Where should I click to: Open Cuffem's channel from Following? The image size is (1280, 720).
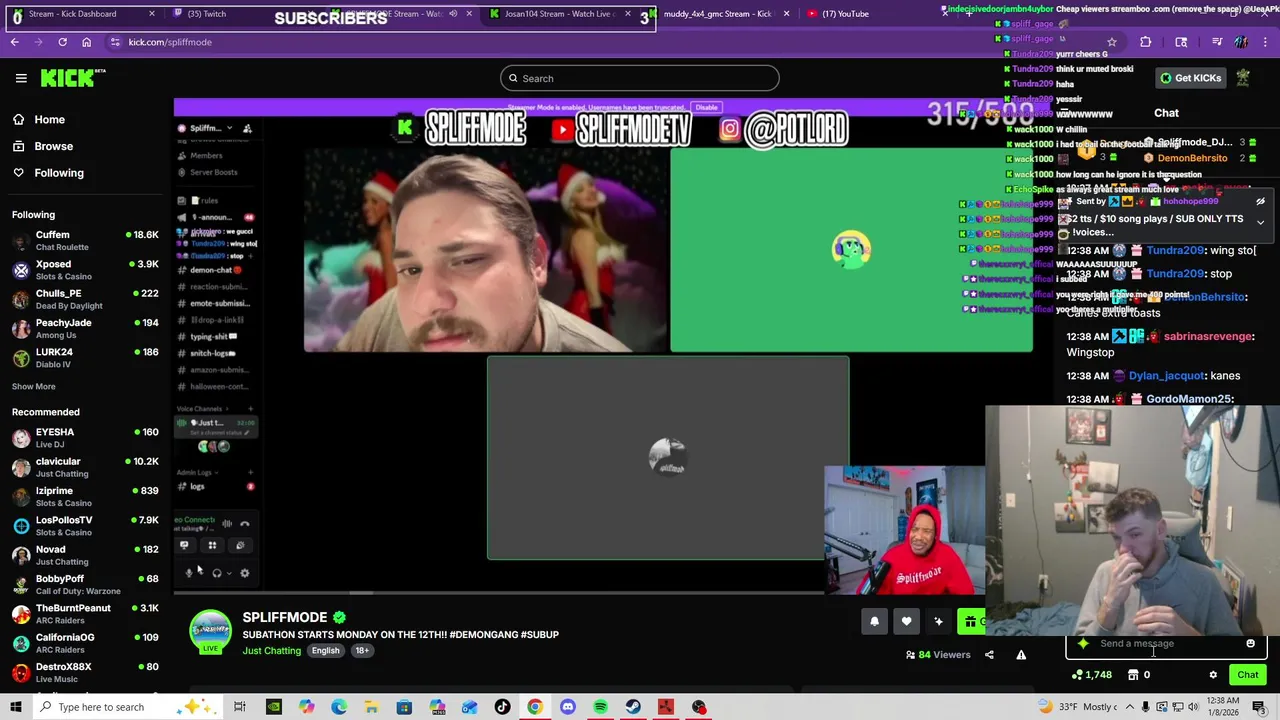(85, 240)
